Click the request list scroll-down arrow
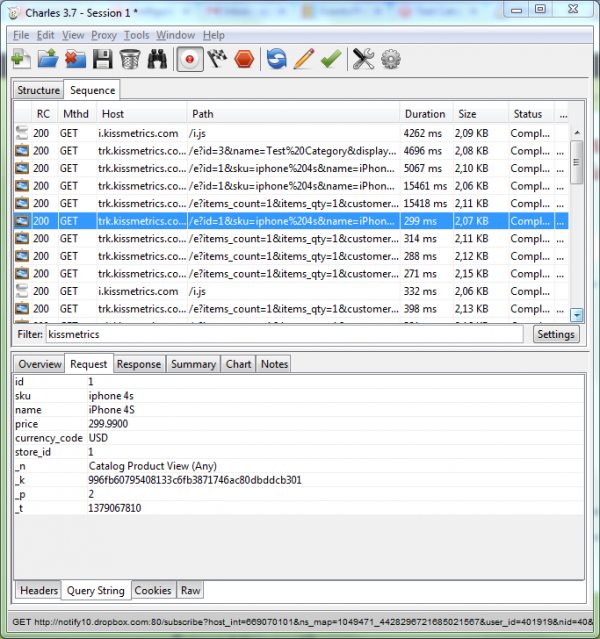Screen dimensions: 600x639 tap(576, 315)
